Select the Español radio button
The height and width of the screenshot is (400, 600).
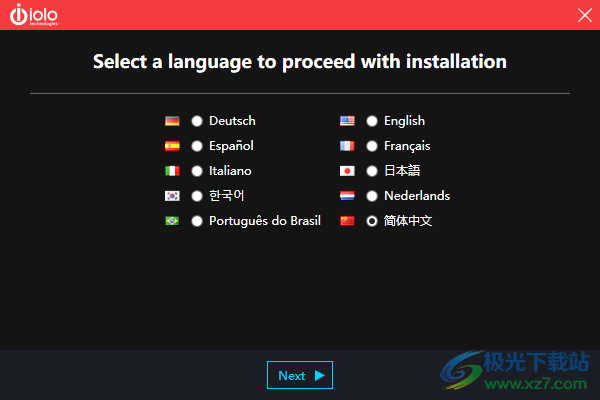(197, 146)
